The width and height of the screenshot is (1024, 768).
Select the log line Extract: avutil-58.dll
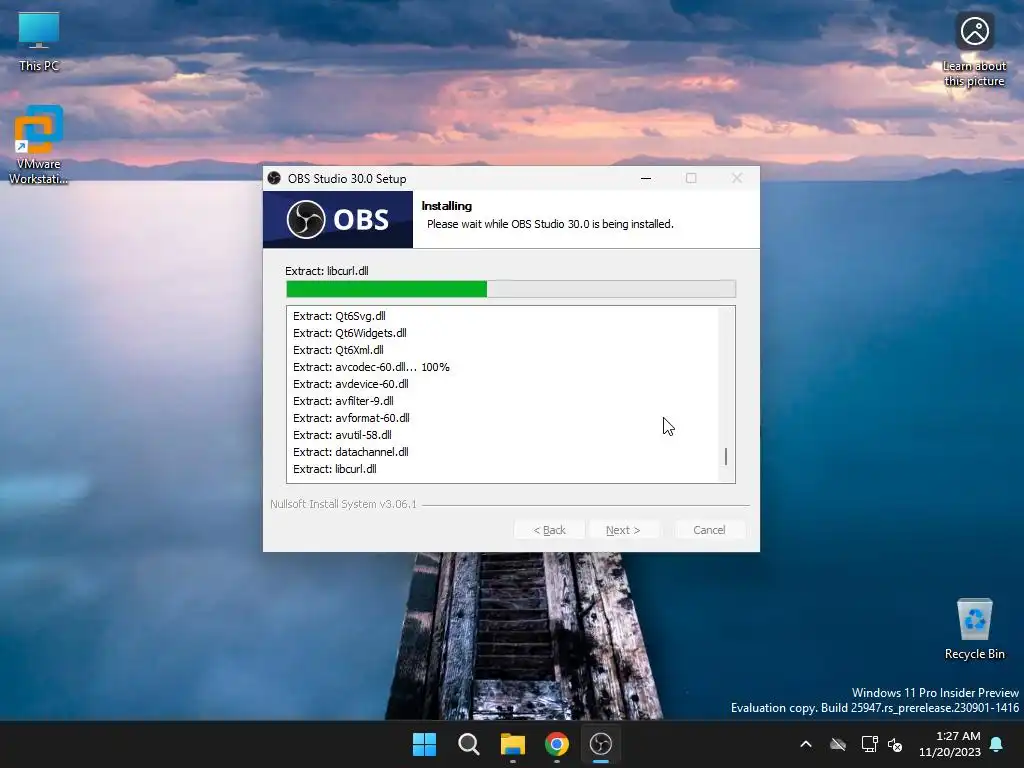(342, 435)
